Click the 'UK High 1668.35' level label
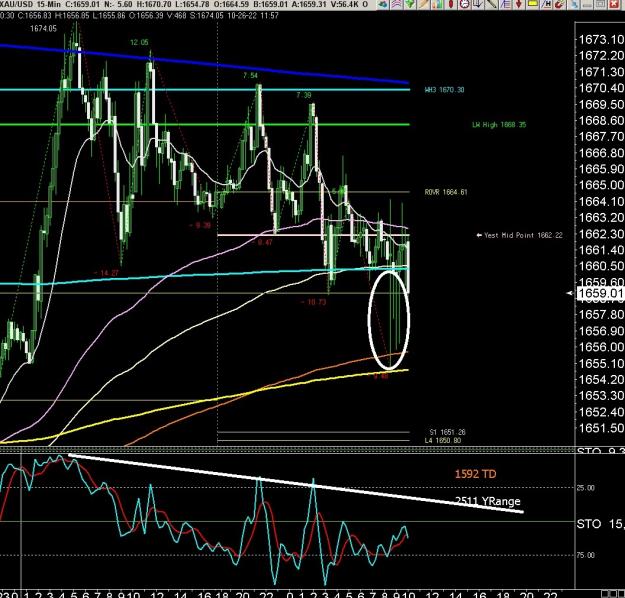The width and height of the screenshot is (625, 598). click(499, 125)
